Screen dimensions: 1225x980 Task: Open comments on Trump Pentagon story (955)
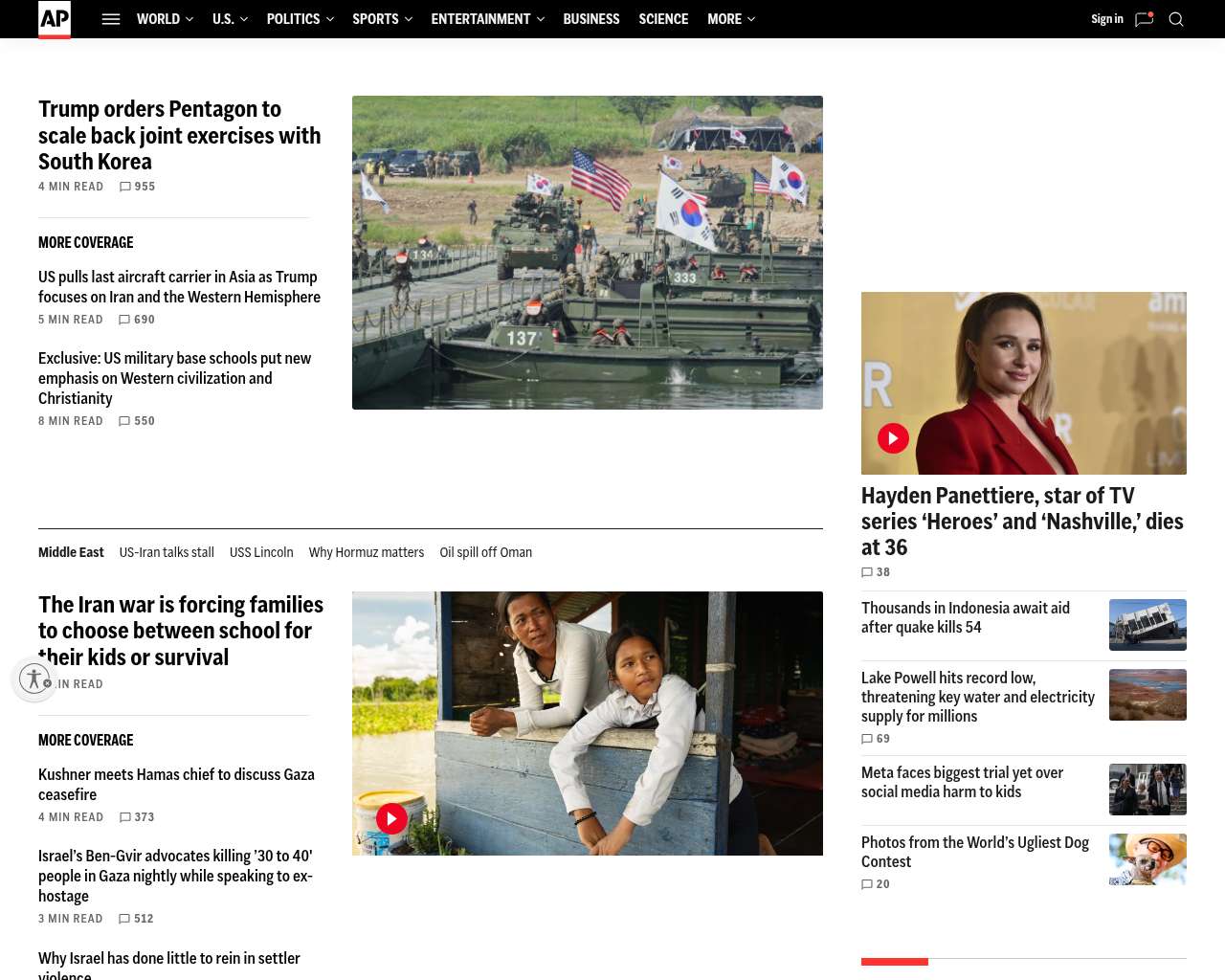(137, 187)
